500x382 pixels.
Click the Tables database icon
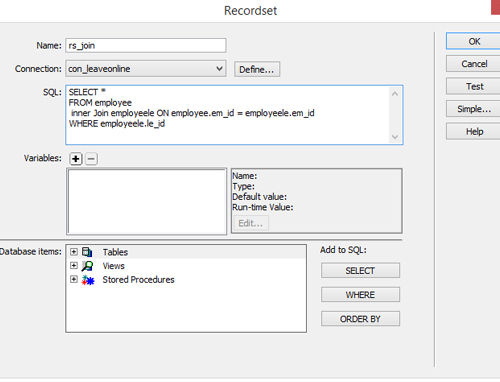tap(87, 252)
